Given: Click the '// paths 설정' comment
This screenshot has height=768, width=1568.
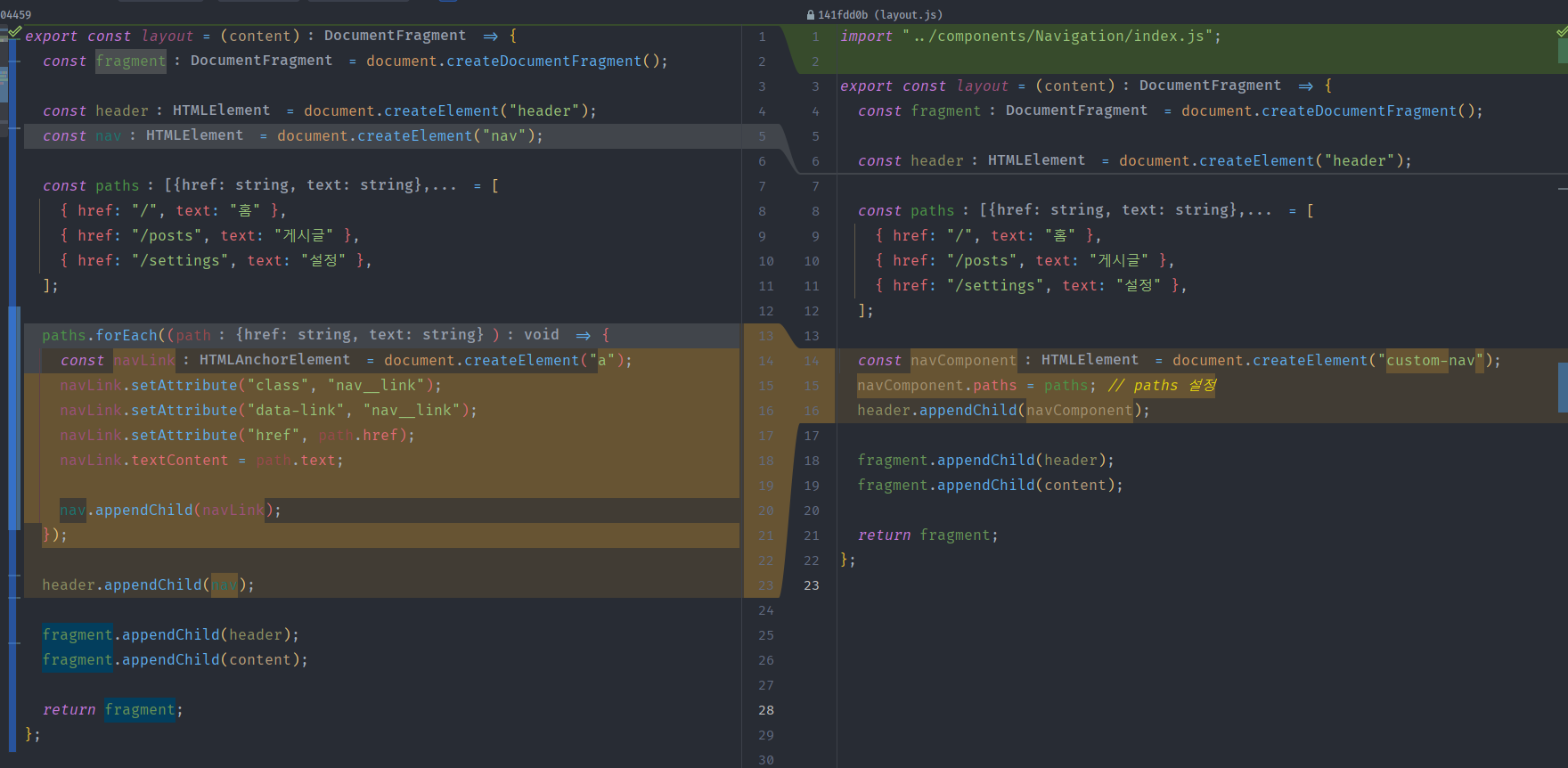Looking at the screenshot, I should pyautogui.click(x=1162, y=386).
